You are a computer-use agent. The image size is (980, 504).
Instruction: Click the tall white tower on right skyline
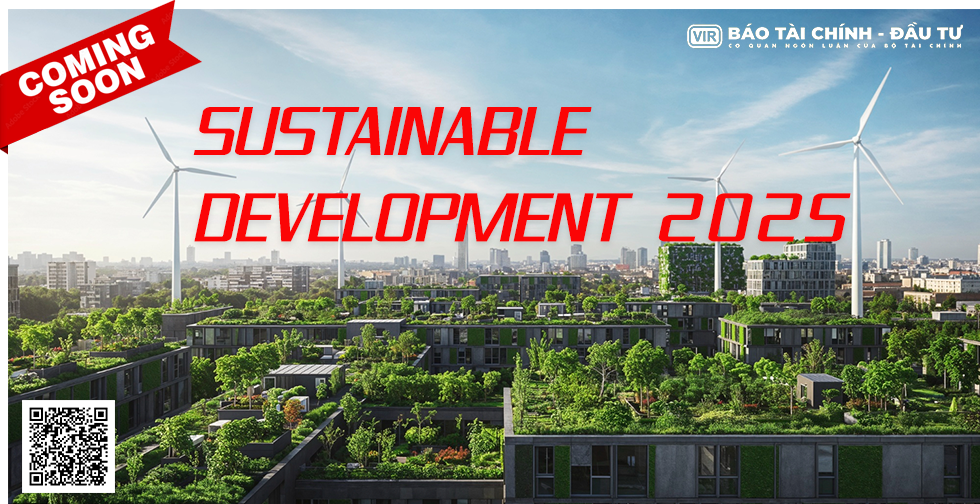click(x=883, y=254)
